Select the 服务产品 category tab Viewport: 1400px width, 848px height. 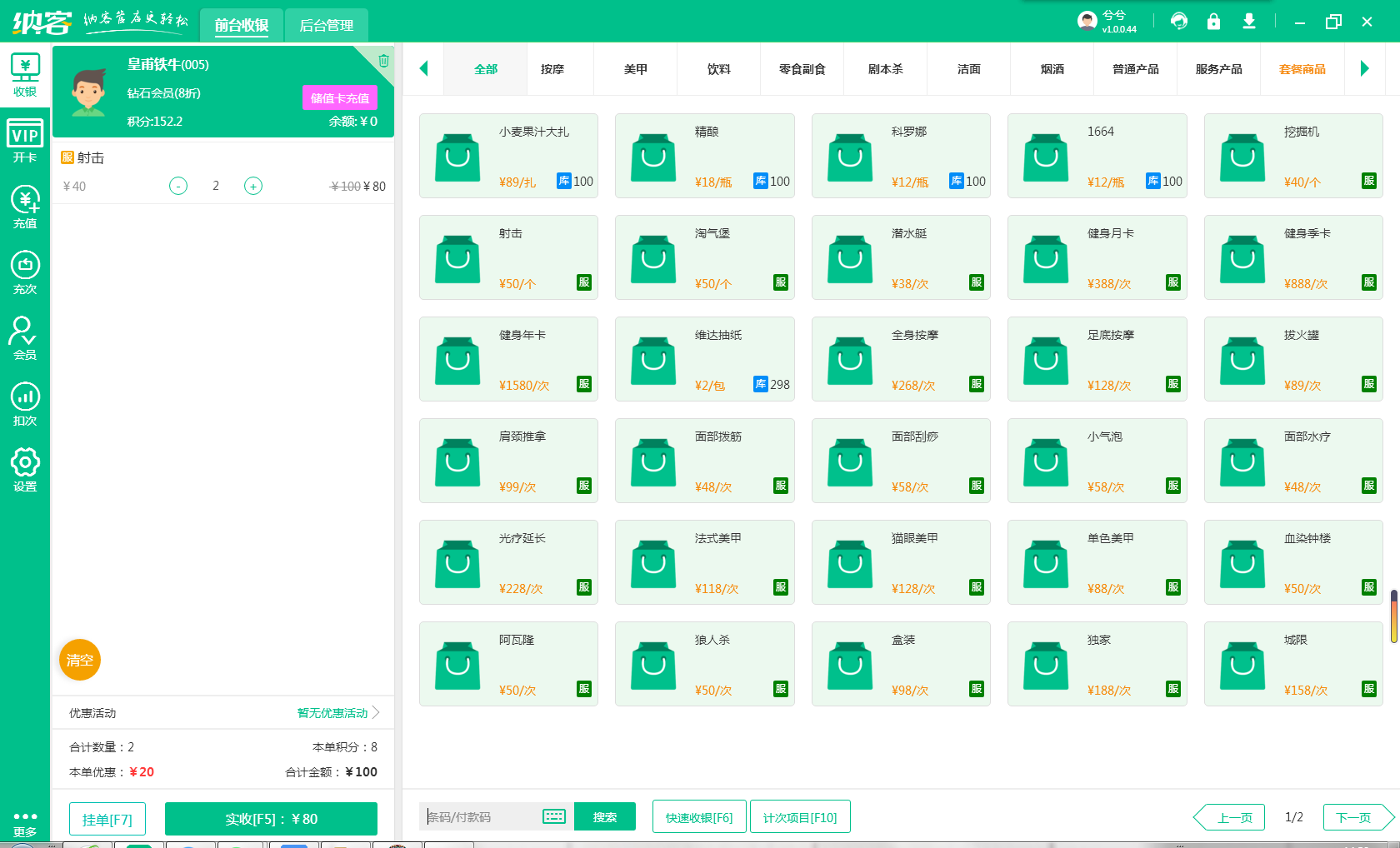[x=1219, y=69]
